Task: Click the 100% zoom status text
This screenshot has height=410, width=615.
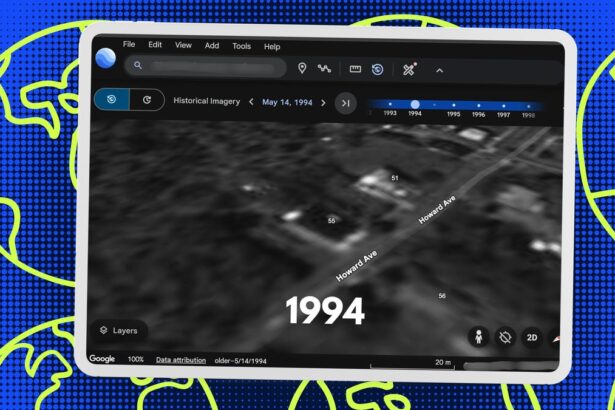Action: coord(136,359)
